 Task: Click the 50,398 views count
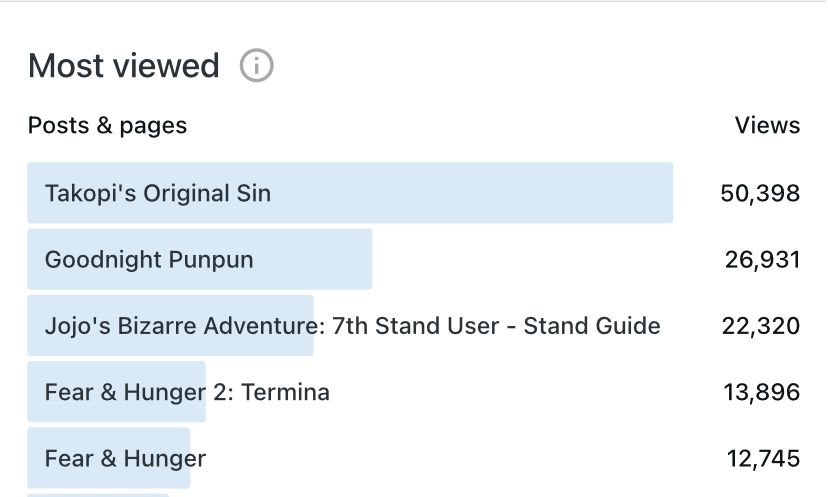click(x=760, y=193)
